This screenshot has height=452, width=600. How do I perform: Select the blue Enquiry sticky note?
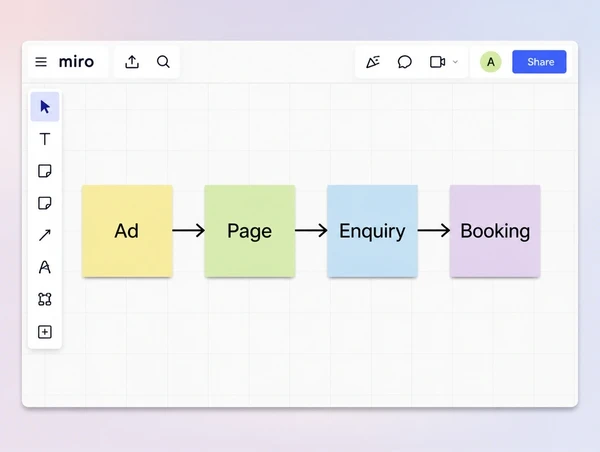(372, 231)
